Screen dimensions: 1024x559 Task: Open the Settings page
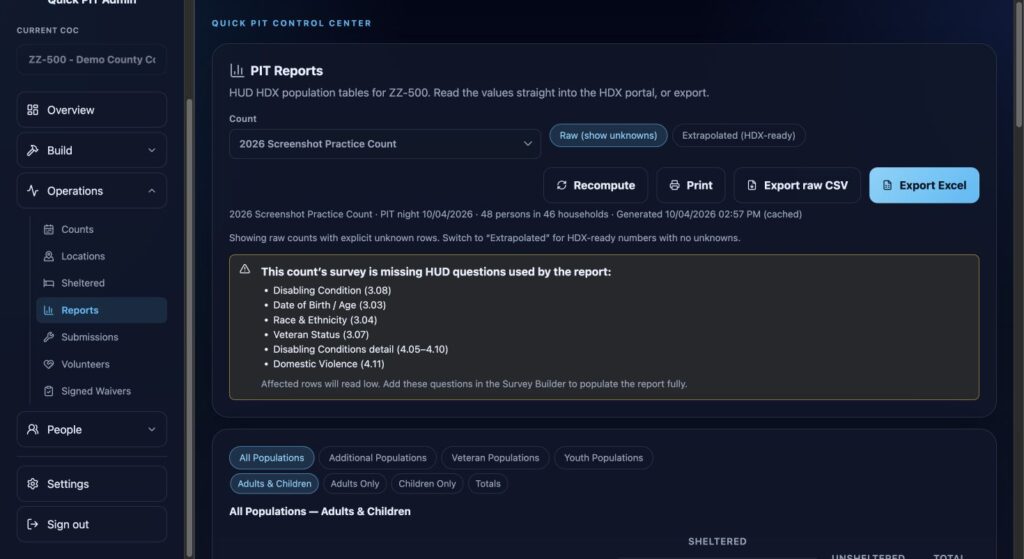pyautogui.click(x=91, y=484)
